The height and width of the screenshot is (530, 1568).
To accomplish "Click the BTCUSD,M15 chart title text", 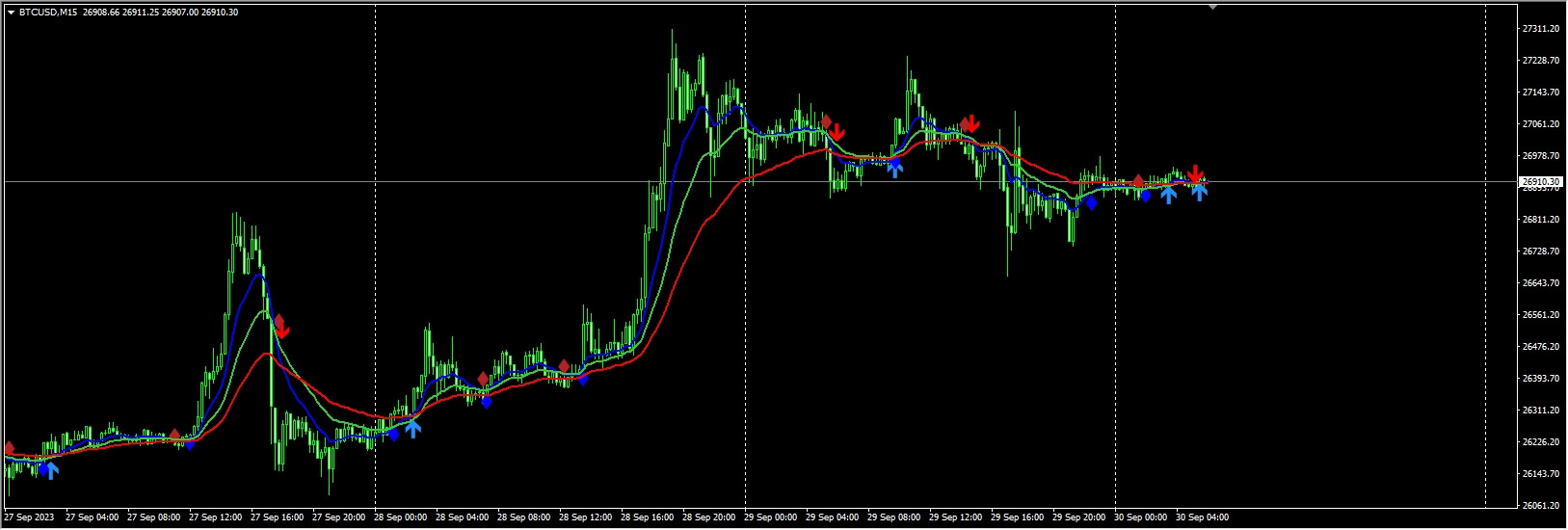I will [x=47, y=13].
